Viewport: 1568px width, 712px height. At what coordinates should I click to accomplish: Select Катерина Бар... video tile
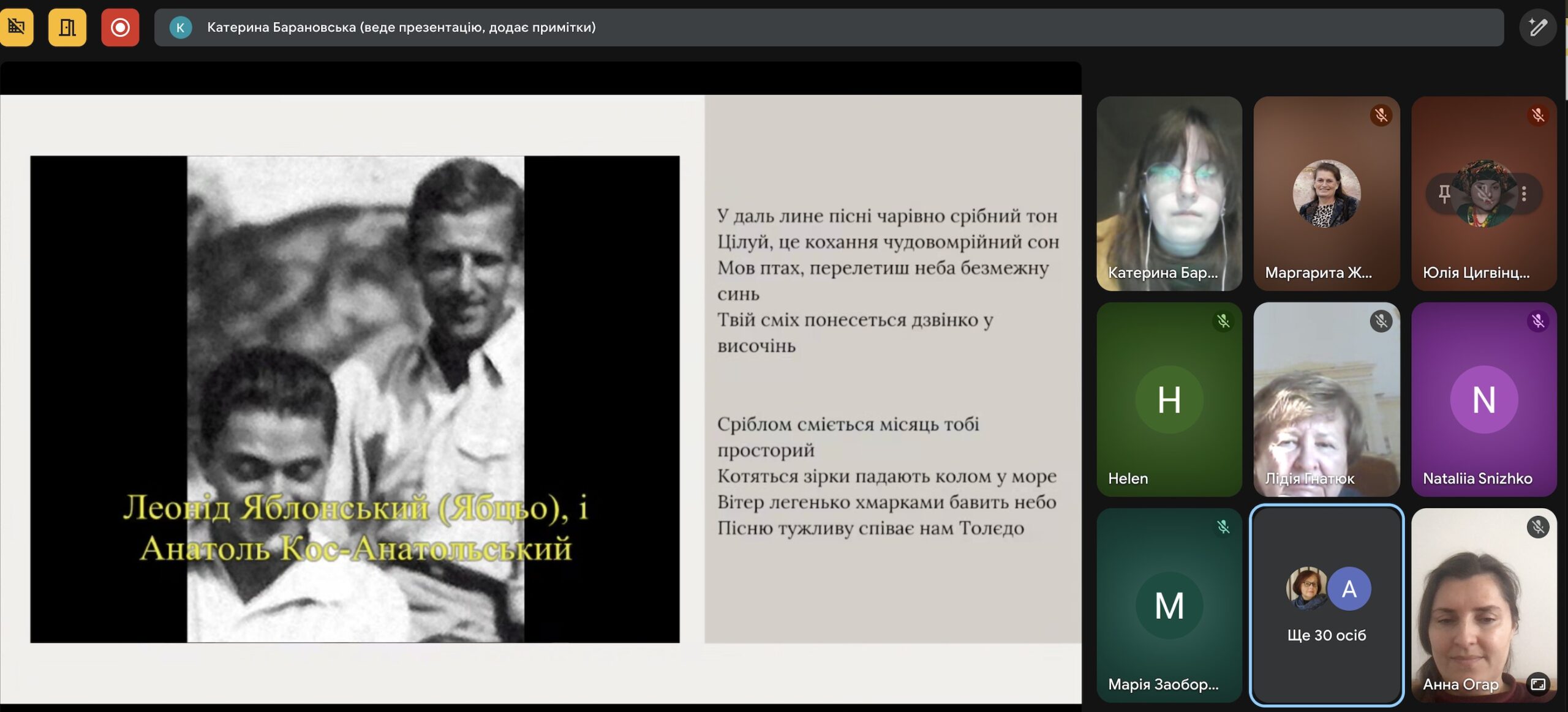(1169, 193)
